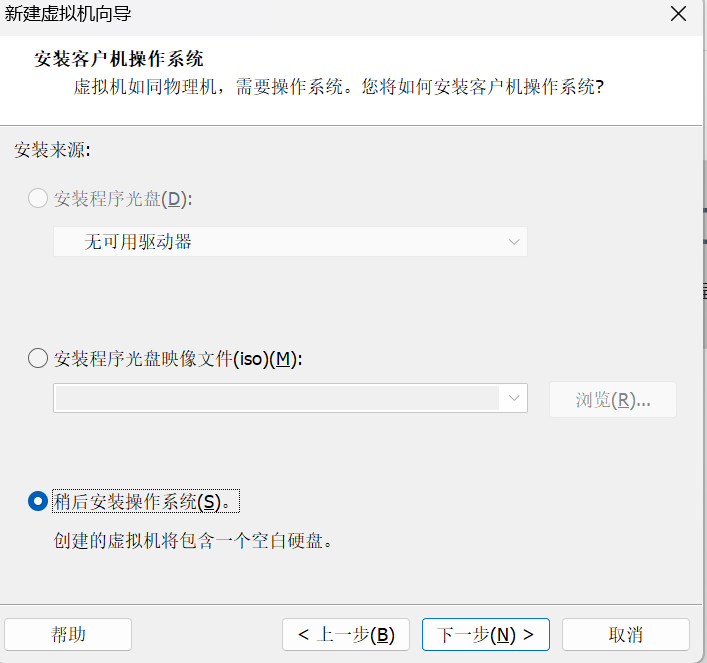This screenshot has width=707, height=663.
Task: Go back with 上一步(B) button
Action: point(346,635)
